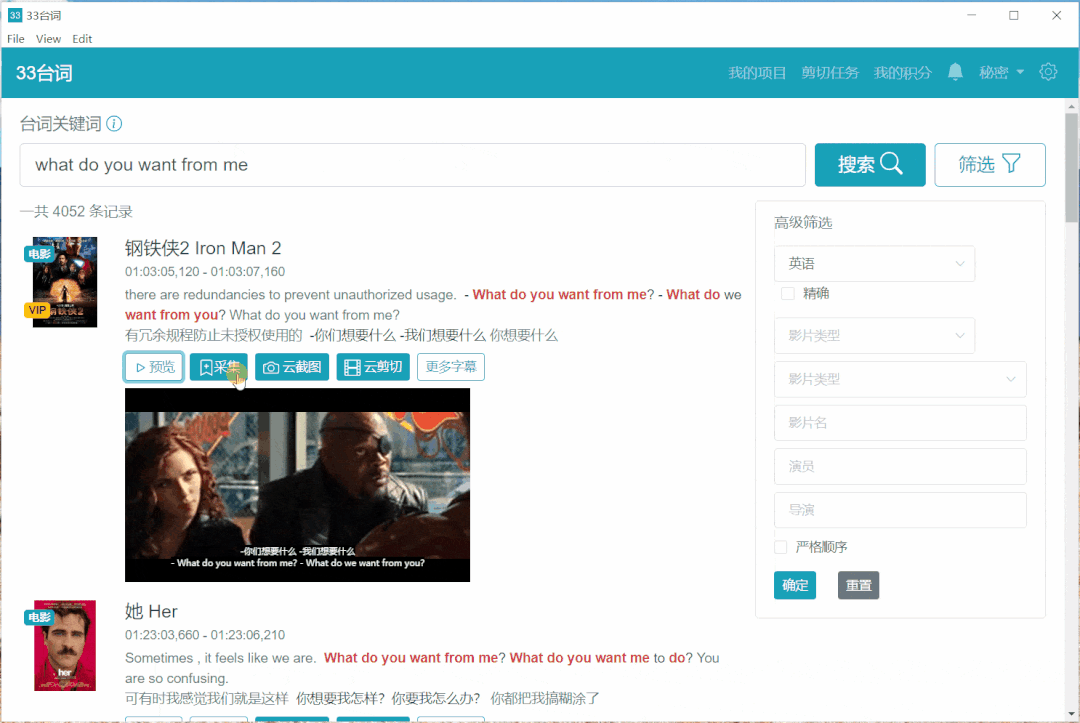
Task: Click the 33台词 app icon in title bar
Action: point(14,15)
